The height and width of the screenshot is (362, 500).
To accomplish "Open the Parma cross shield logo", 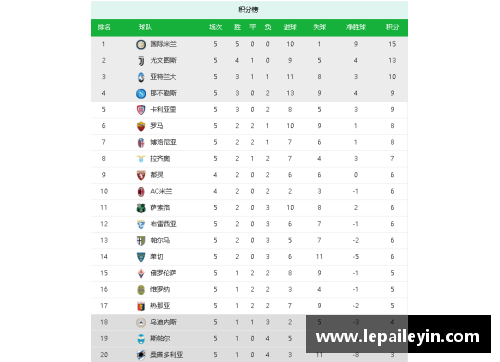I will pyautogui.click(x=141, y=241).
